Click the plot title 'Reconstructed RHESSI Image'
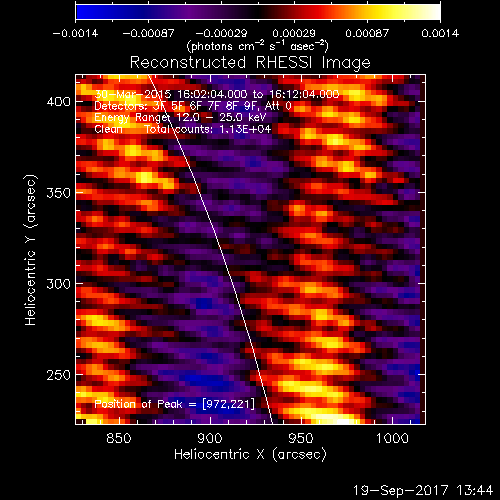The height and width of the screenshot is (500, 500). (x=250, y=62)
